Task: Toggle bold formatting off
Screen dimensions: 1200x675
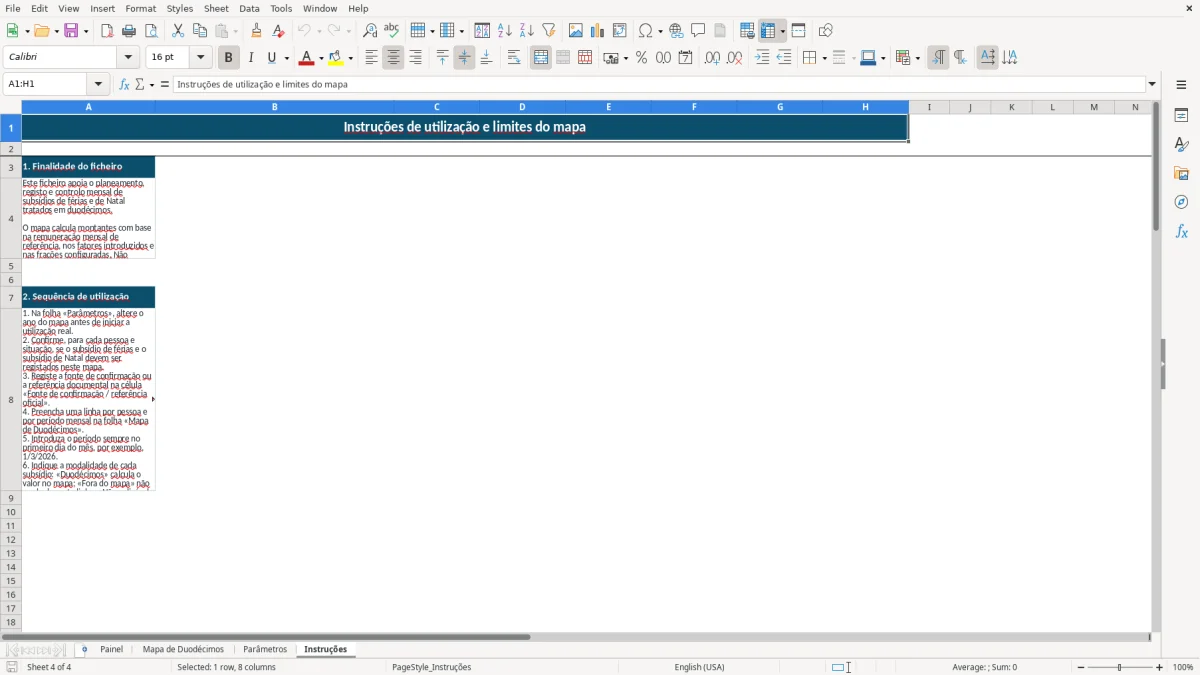Action: [x=229, y=58]
